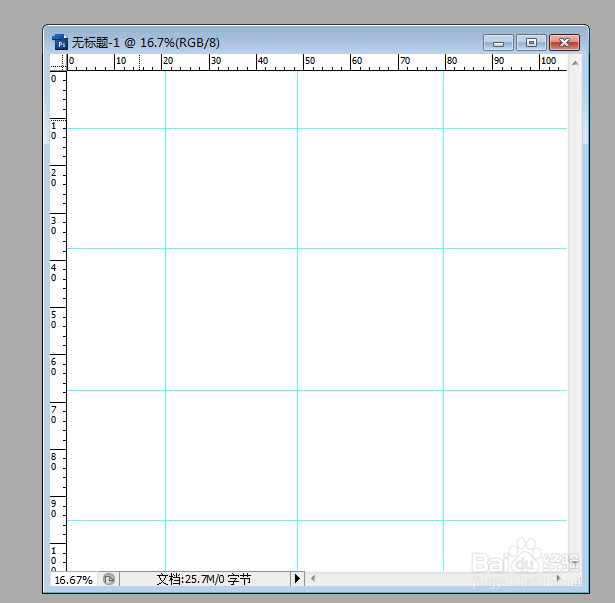615x603 pixels.
Task: Minimize the 无标题-1 document window
Action: coord(498,42)
